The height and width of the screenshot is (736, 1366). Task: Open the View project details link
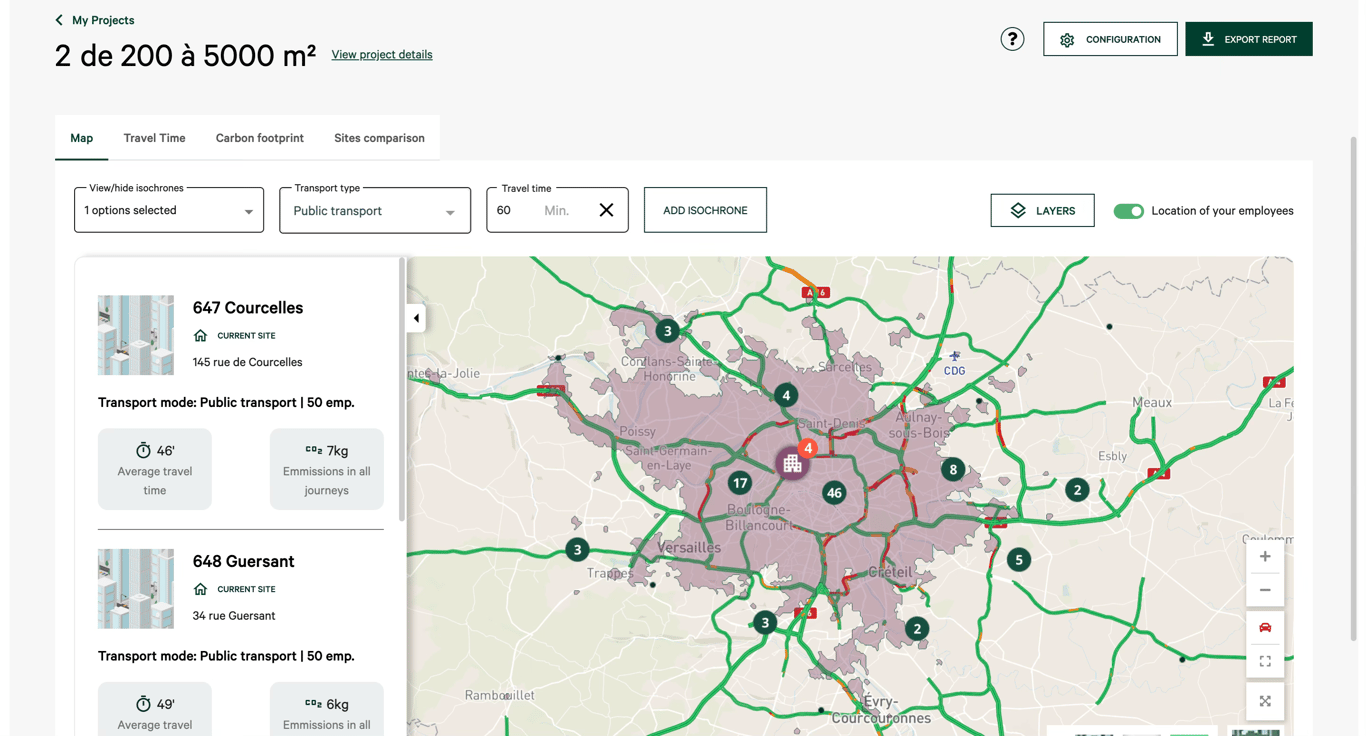click(381, 54)
